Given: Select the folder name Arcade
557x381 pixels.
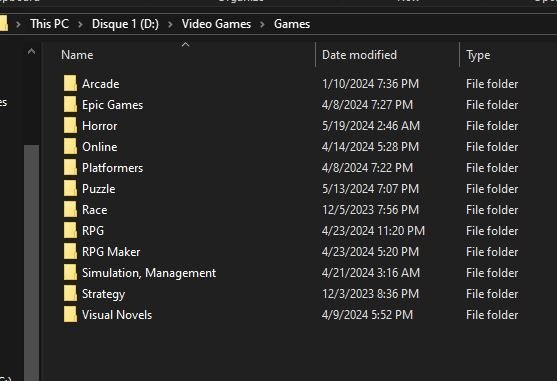Looking at the screenshot, I should [101, 84].
